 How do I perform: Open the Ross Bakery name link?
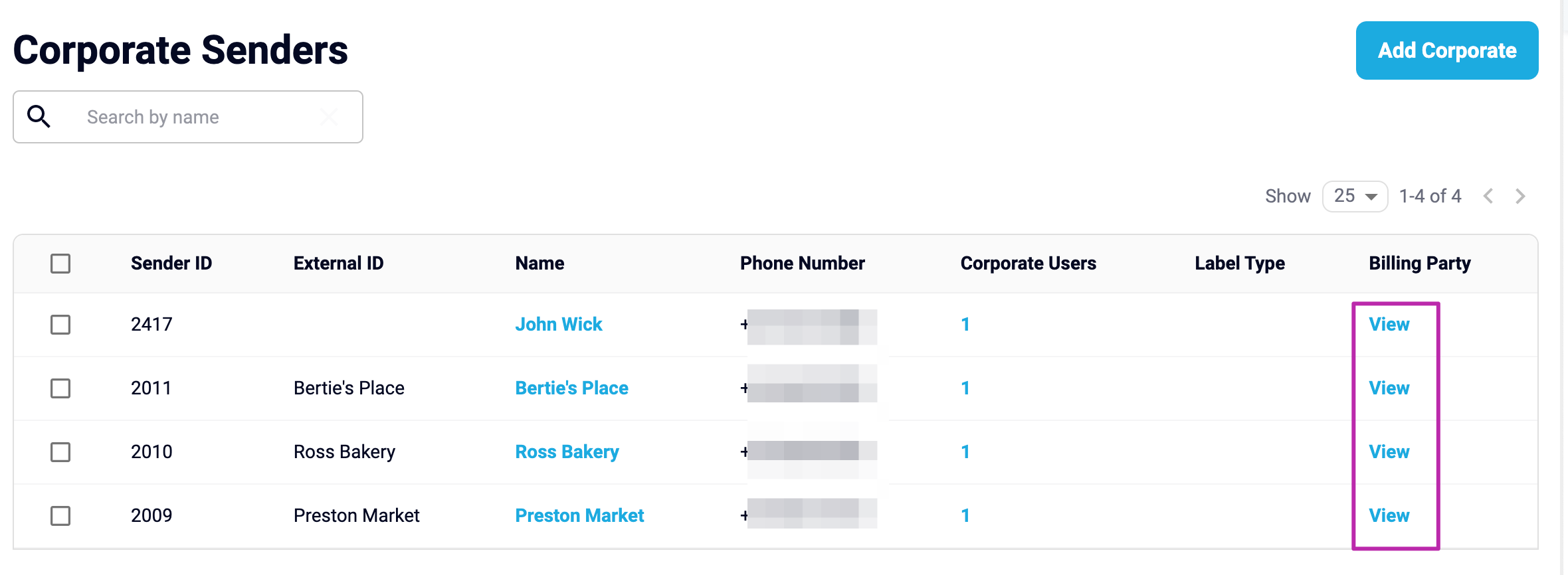(567, 452)
